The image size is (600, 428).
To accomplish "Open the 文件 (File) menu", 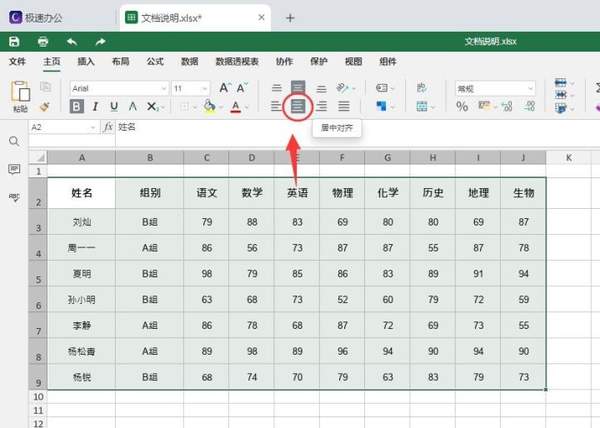I will tap(18, 62).
